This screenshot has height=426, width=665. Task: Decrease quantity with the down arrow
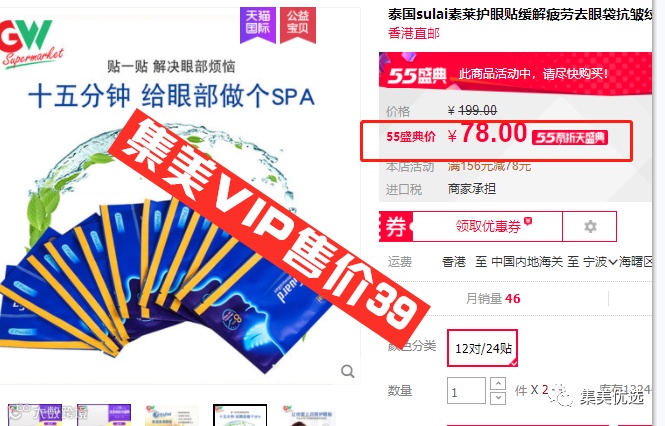[497, 398]
